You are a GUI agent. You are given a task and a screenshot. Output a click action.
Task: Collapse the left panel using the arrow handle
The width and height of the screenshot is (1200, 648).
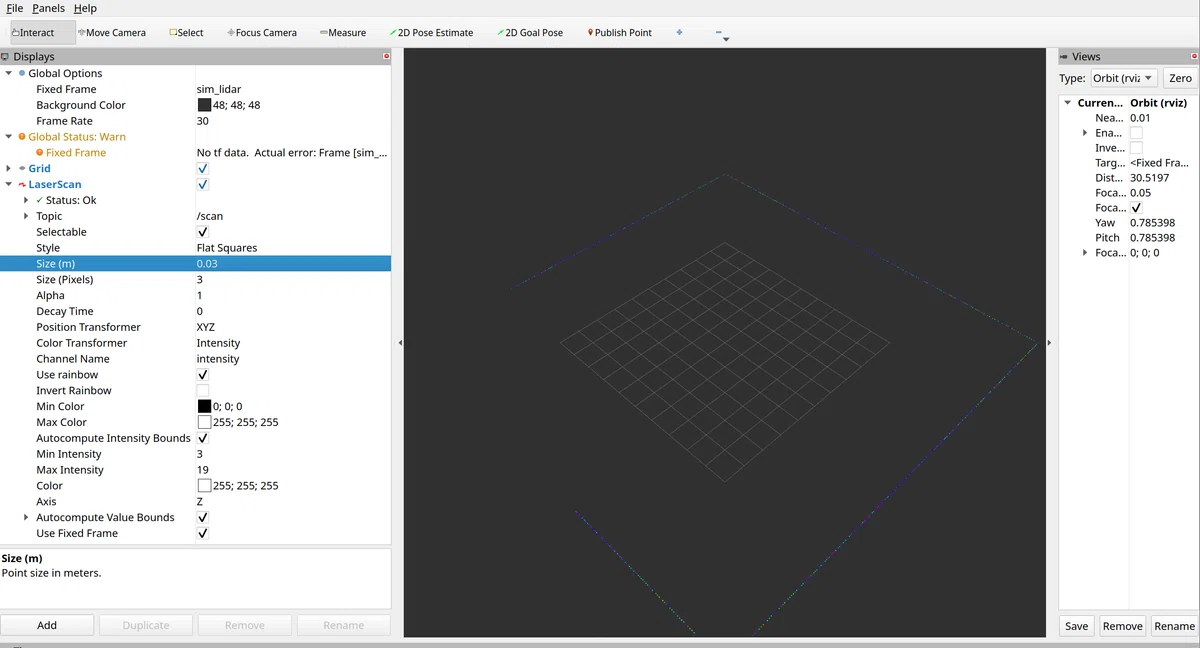[x=400, y=343]
